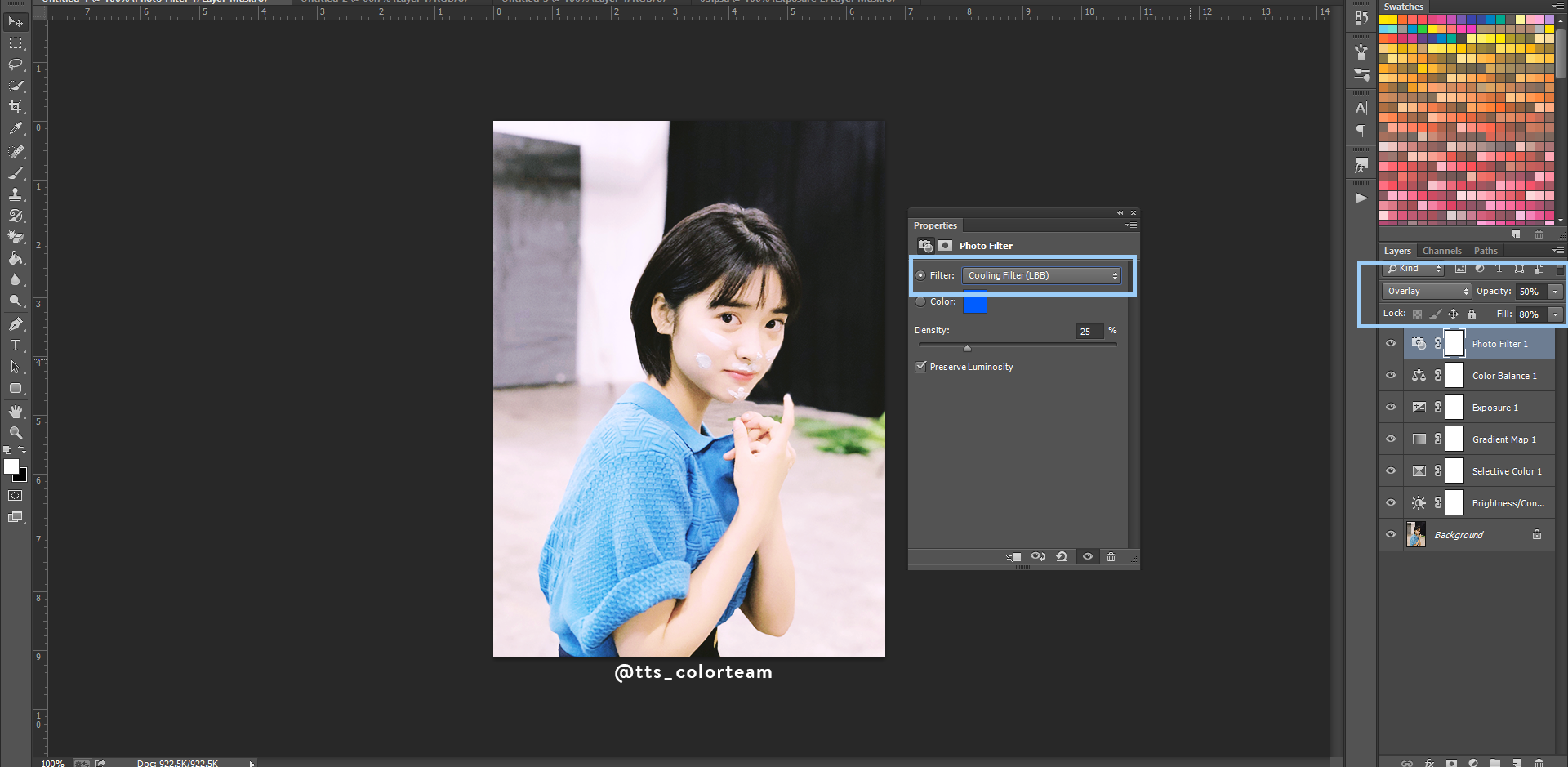
Task: Open the Kind layer filter dropdown
Action: (1414, 268)
